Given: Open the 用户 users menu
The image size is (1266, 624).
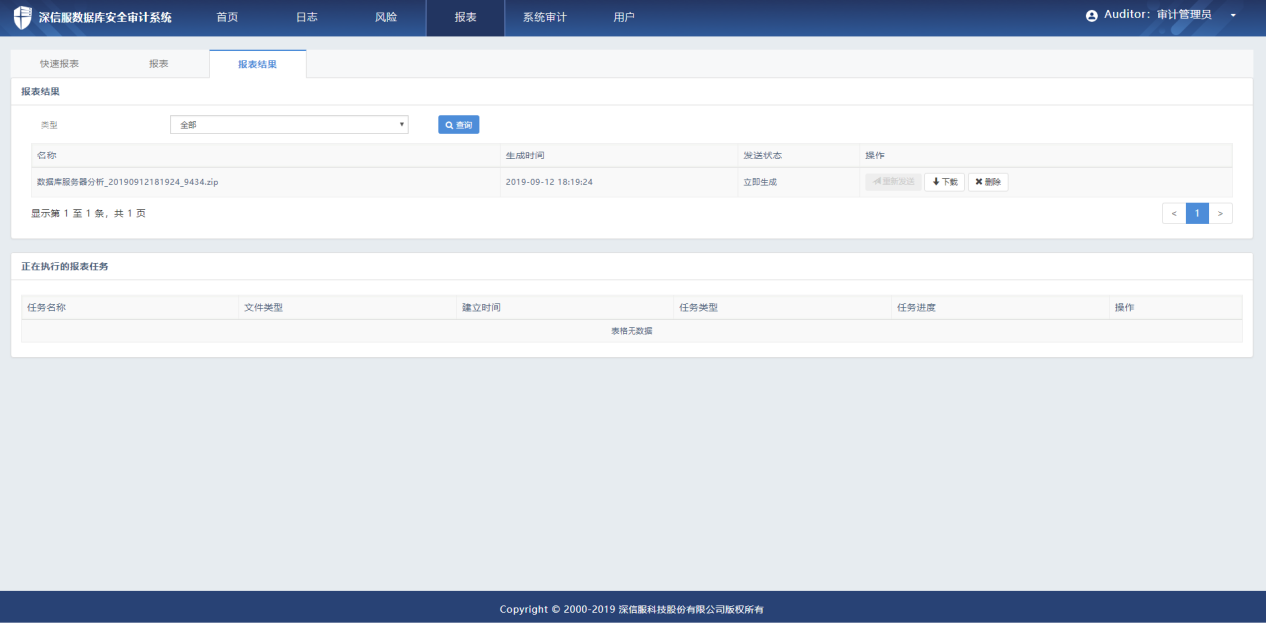Looking at the screenshot, I should (624, 17).
